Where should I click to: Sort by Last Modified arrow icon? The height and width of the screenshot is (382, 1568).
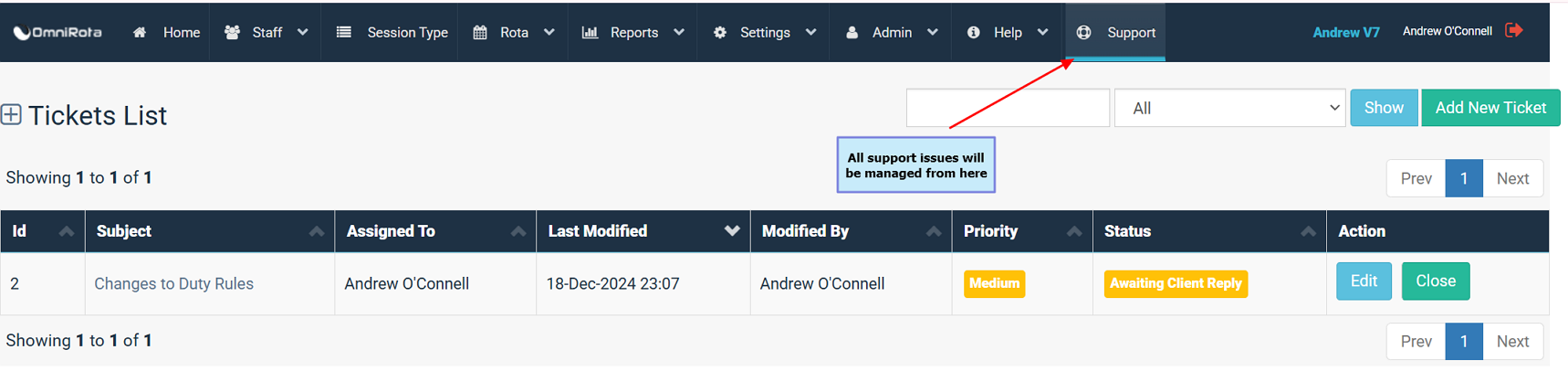click(732, 231)
